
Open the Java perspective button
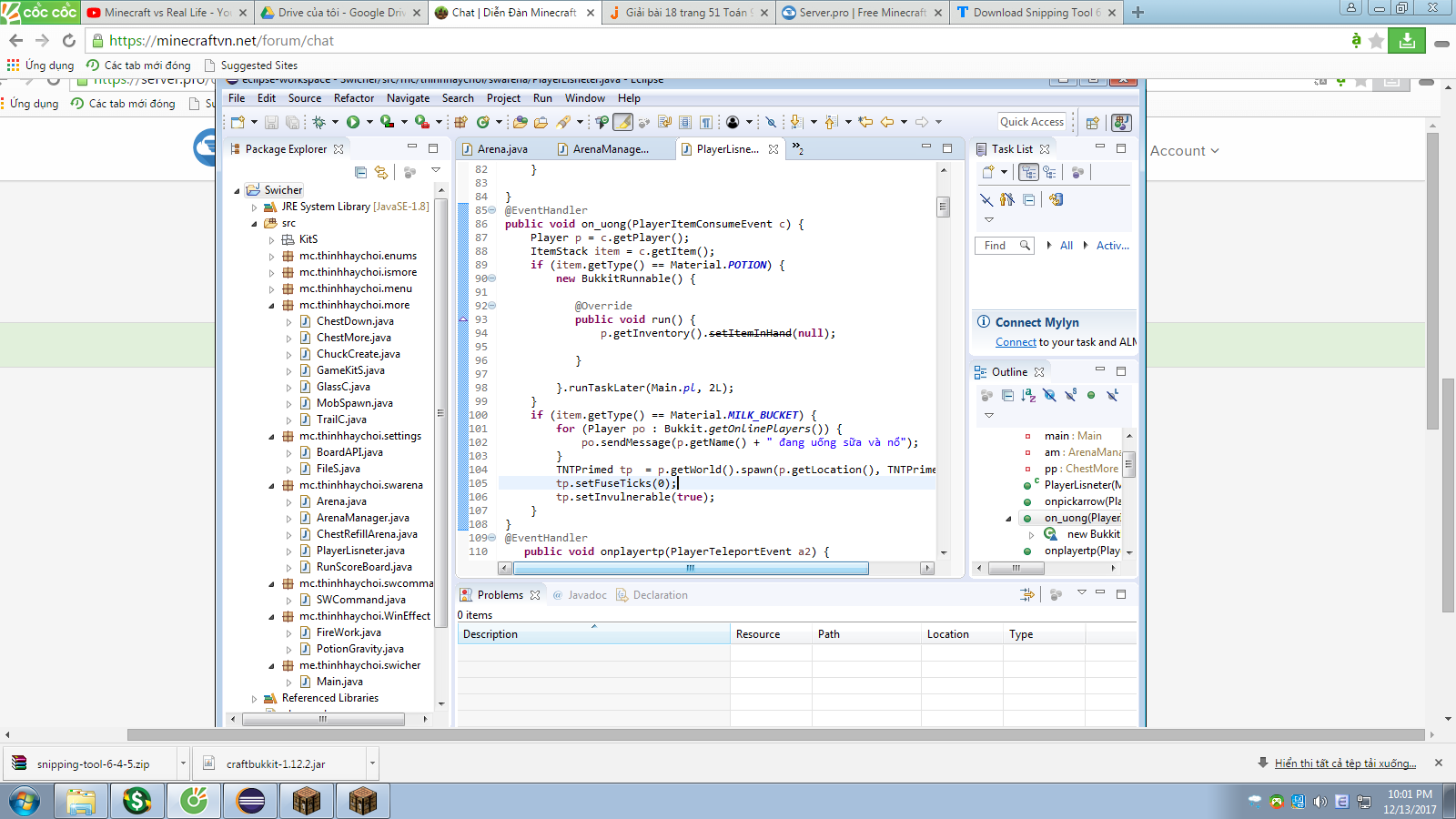point(1121,122)
